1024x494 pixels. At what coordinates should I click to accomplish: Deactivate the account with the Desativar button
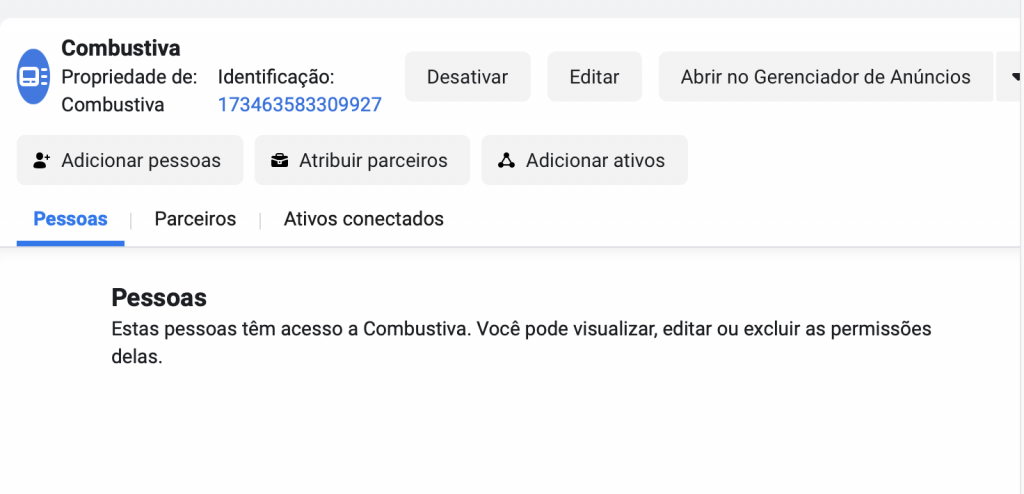[x=468, y=76]
